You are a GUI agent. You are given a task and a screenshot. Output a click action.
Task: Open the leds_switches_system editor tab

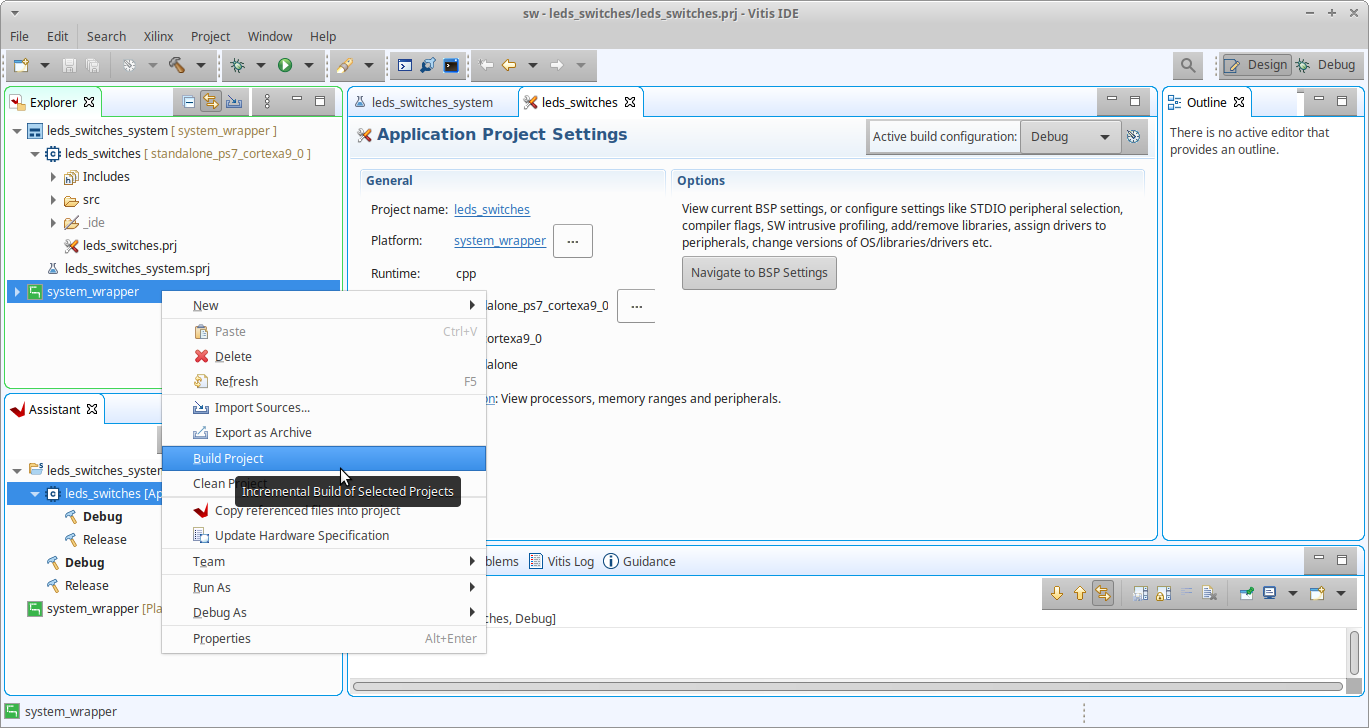point(432,102)
